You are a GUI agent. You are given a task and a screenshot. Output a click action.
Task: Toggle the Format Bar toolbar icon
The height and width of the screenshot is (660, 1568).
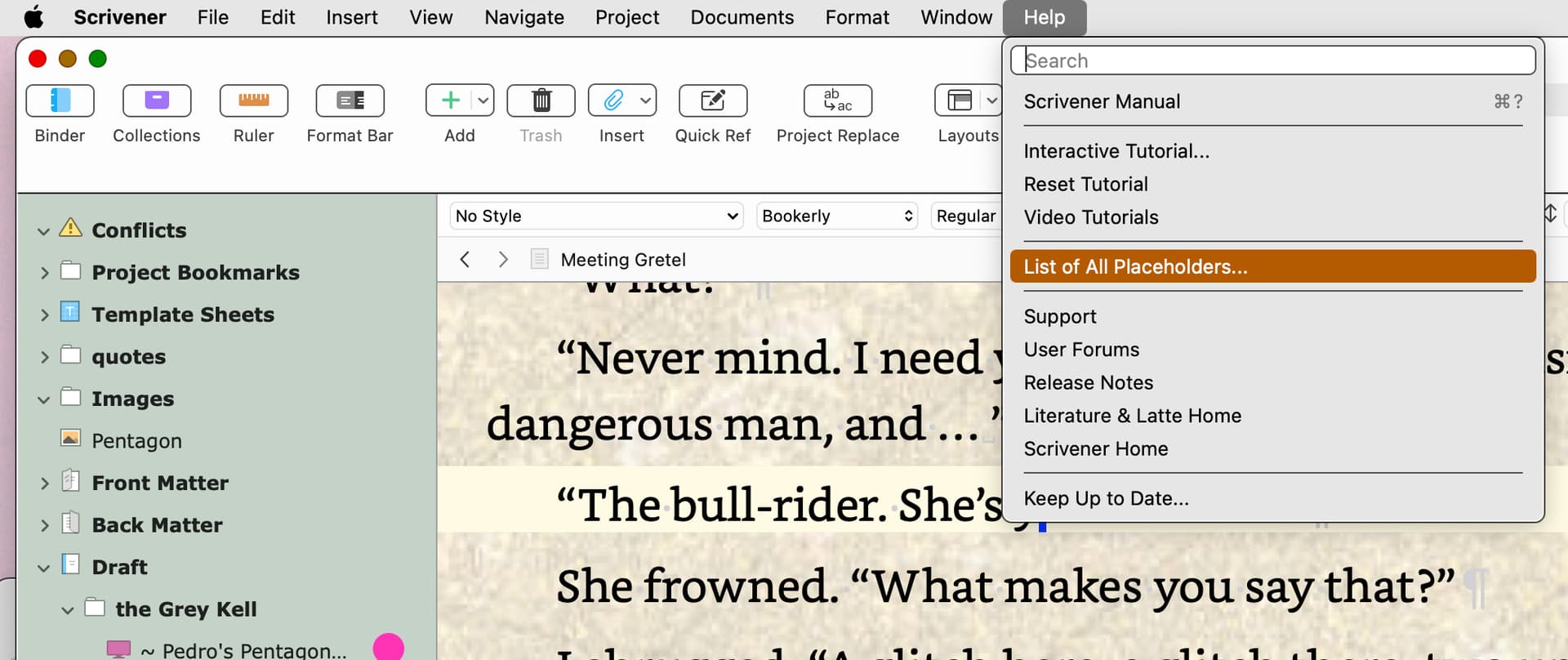[x=350, y=100]
